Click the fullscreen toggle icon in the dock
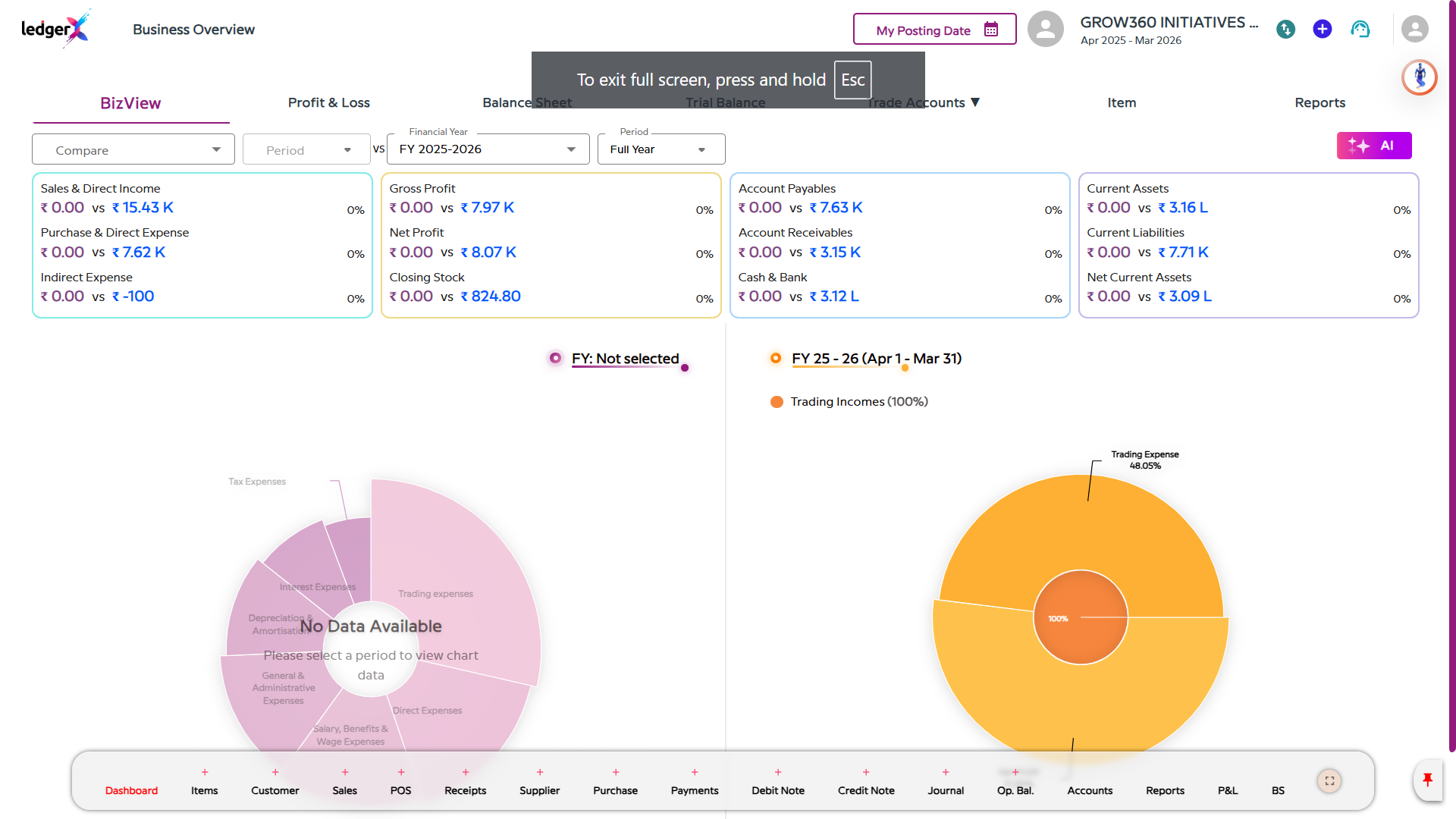The height and width of the screenshot is (819, 1456). click(x=1329, y=780)
